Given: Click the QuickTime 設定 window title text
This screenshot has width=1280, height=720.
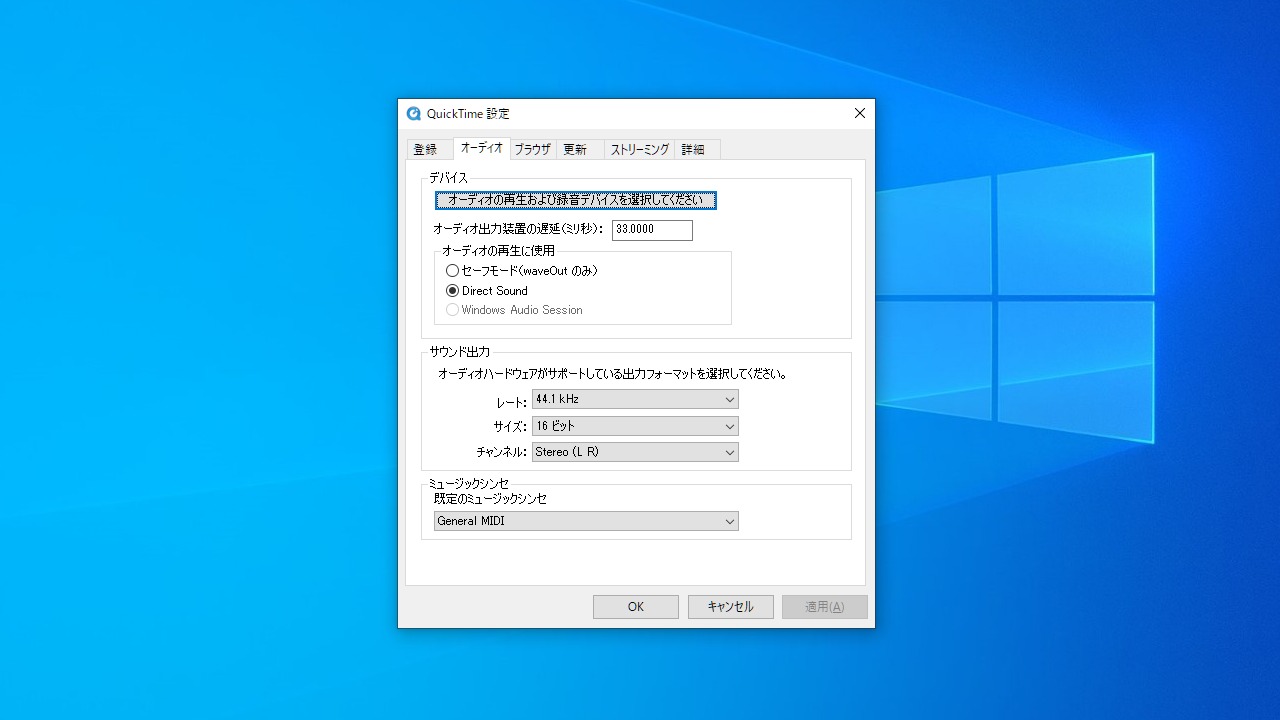Looking at the screenshot, I should click(468, 114).
